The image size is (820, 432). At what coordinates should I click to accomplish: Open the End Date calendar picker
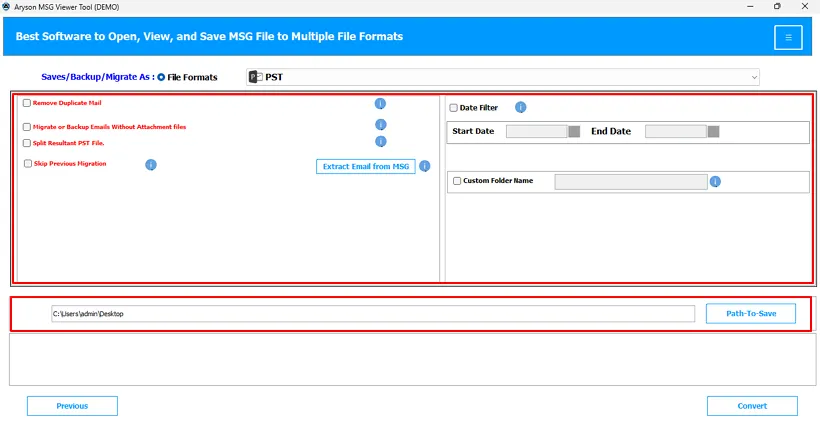(713, 131)
